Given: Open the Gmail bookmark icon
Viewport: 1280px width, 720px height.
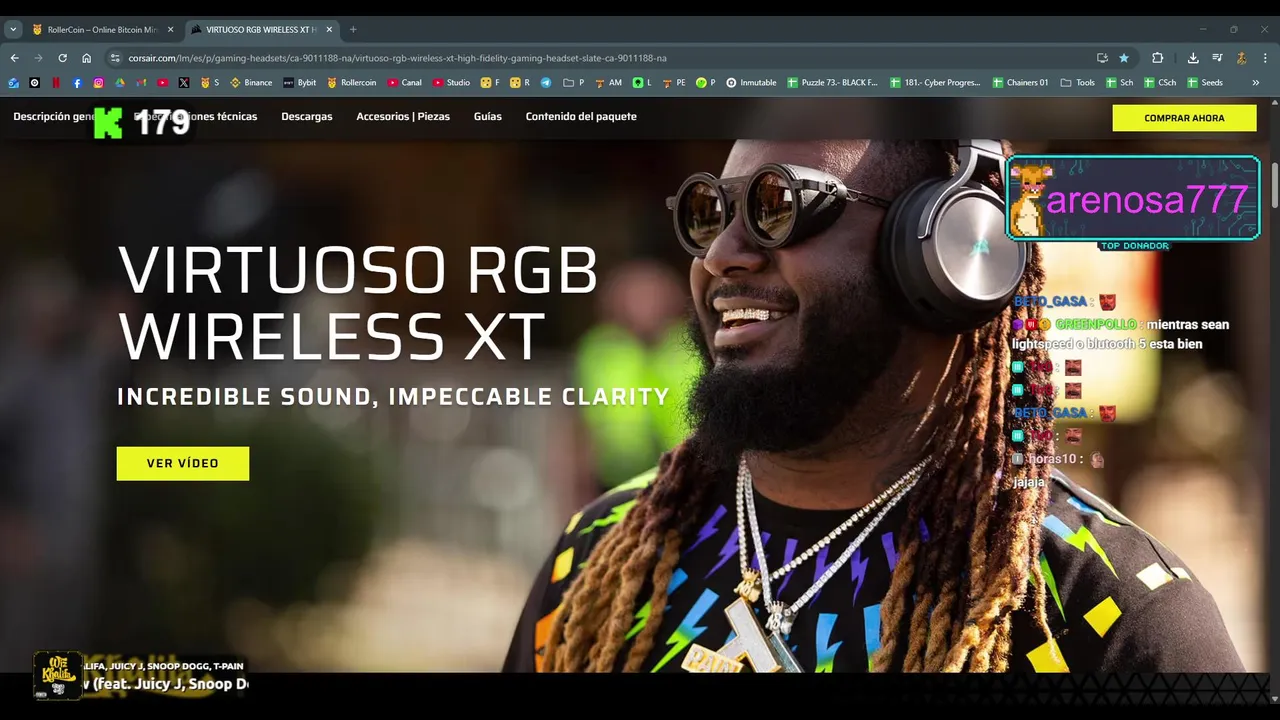Looking at the screenshot, I should coord(141,83).
